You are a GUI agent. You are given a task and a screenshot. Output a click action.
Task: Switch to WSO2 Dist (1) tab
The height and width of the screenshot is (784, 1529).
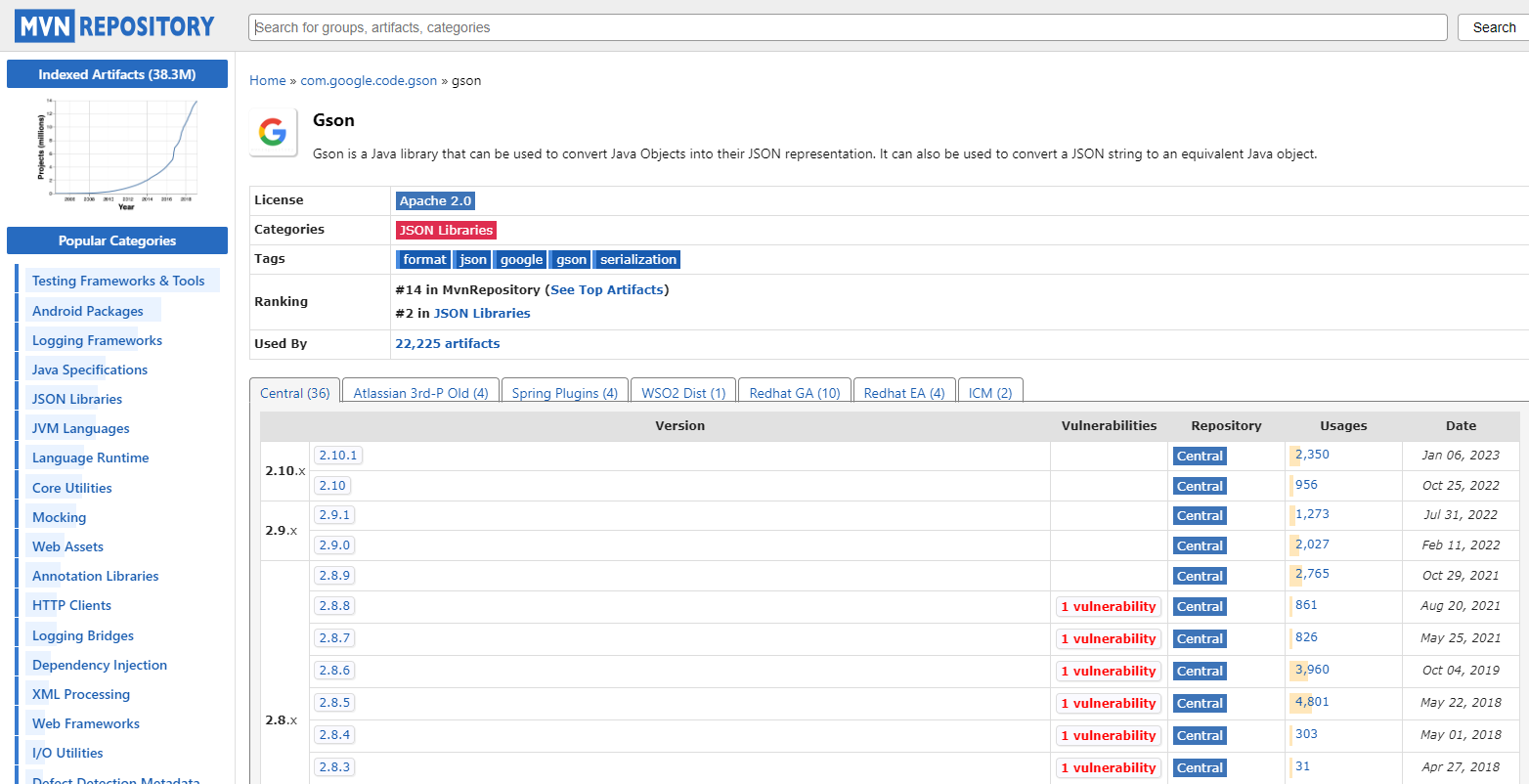pos(683,392)
